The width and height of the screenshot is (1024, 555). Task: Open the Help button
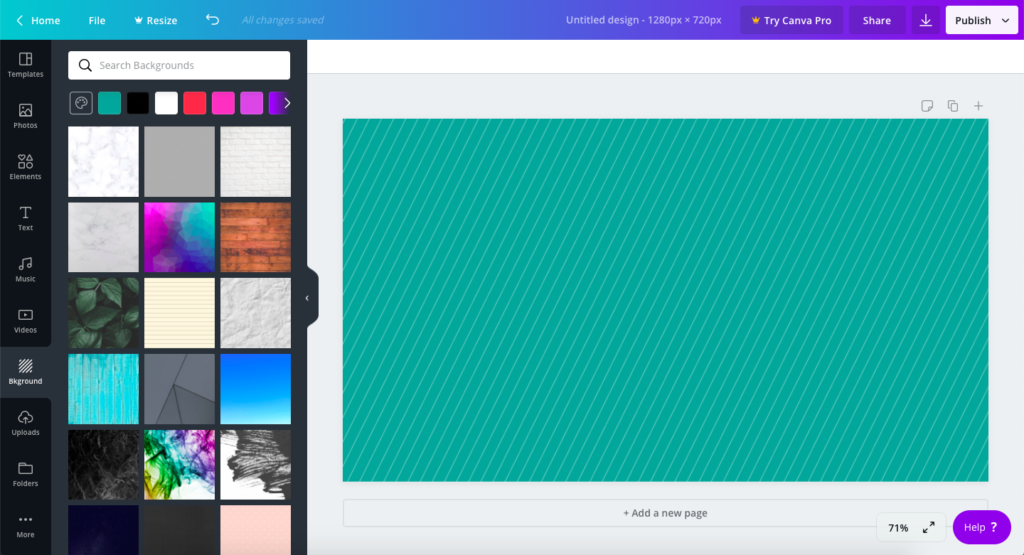click(982, 527)
